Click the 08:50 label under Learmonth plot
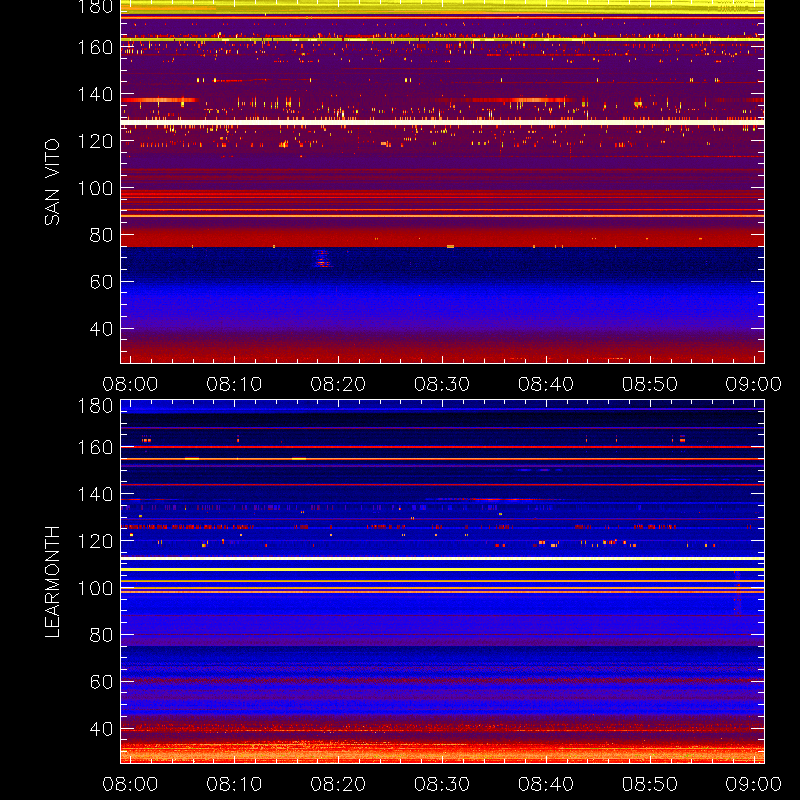 650,784
